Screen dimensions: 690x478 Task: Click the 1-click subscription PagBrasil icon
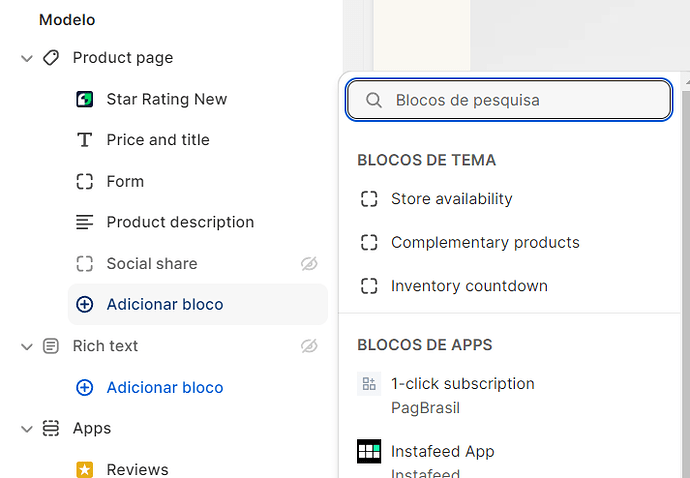[x=369, y=384]
